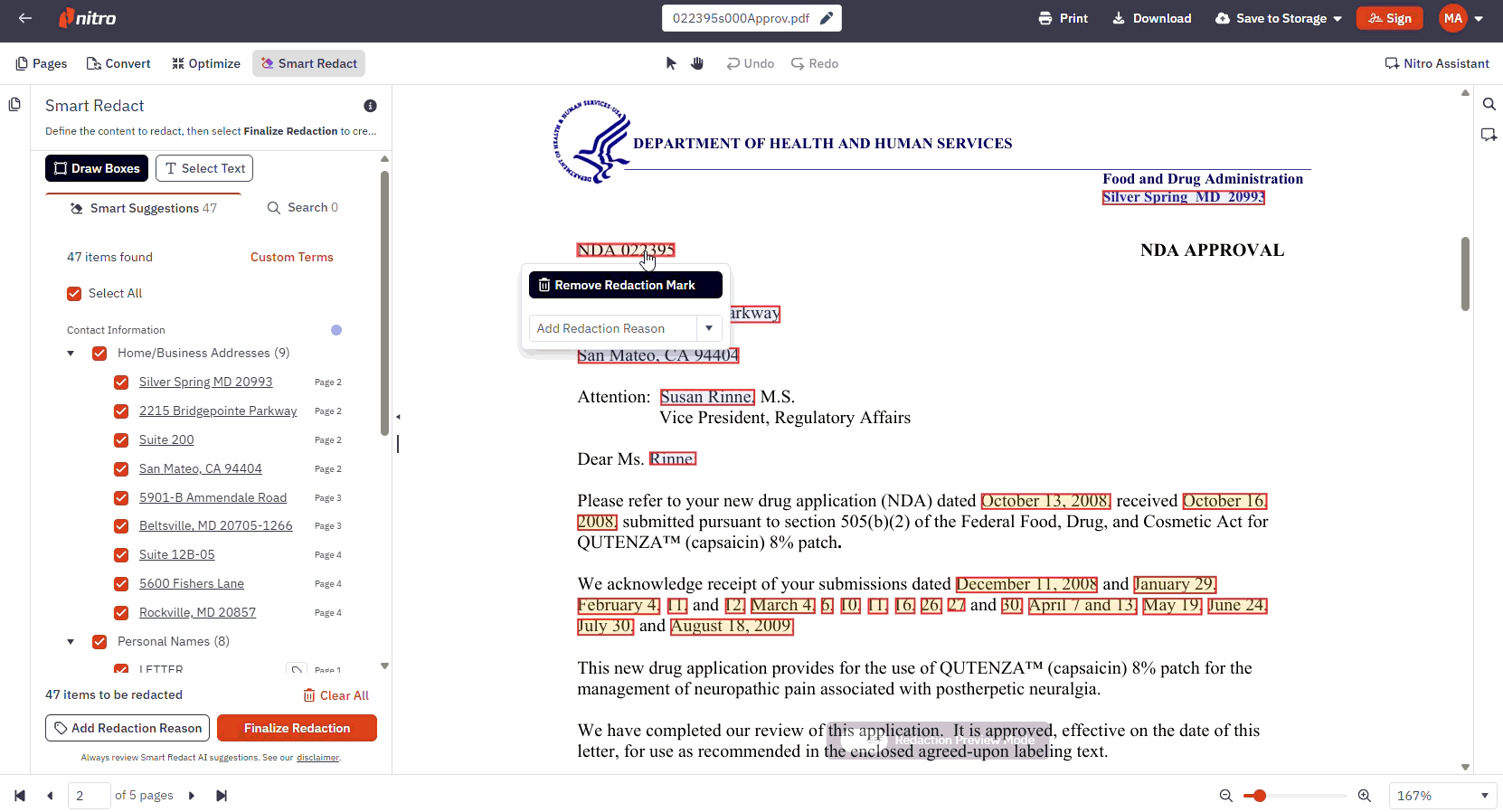
Task: Open the Convert tab
Action: tap(118, 63)
